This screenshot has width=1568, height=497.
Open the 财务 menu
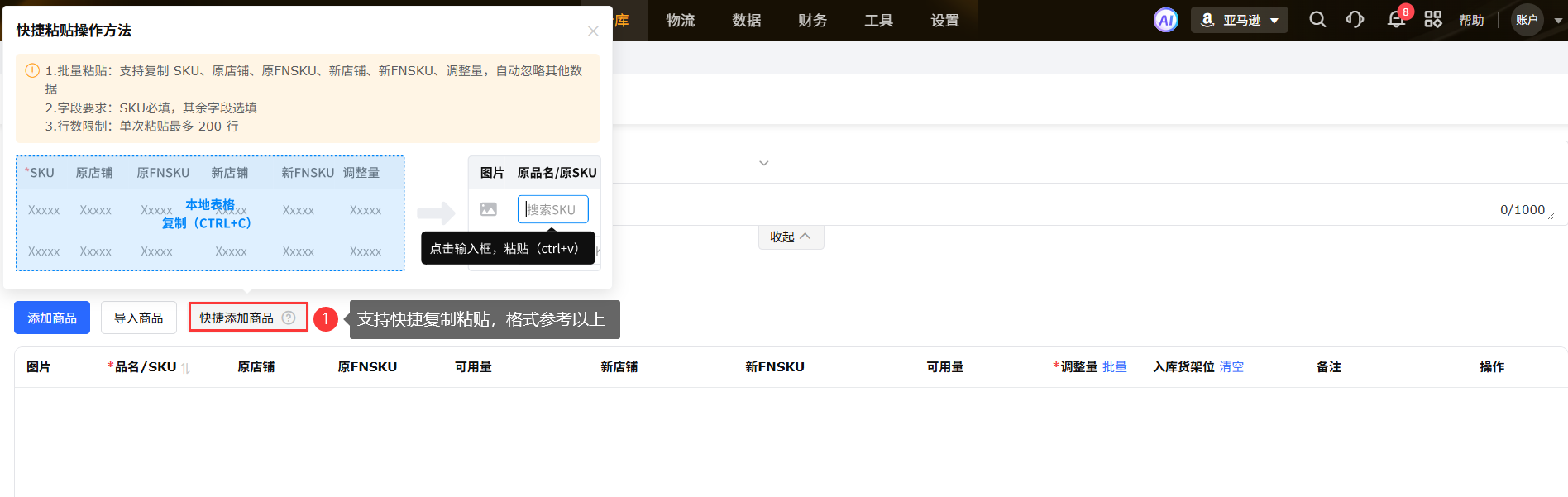tap(812, 21)
